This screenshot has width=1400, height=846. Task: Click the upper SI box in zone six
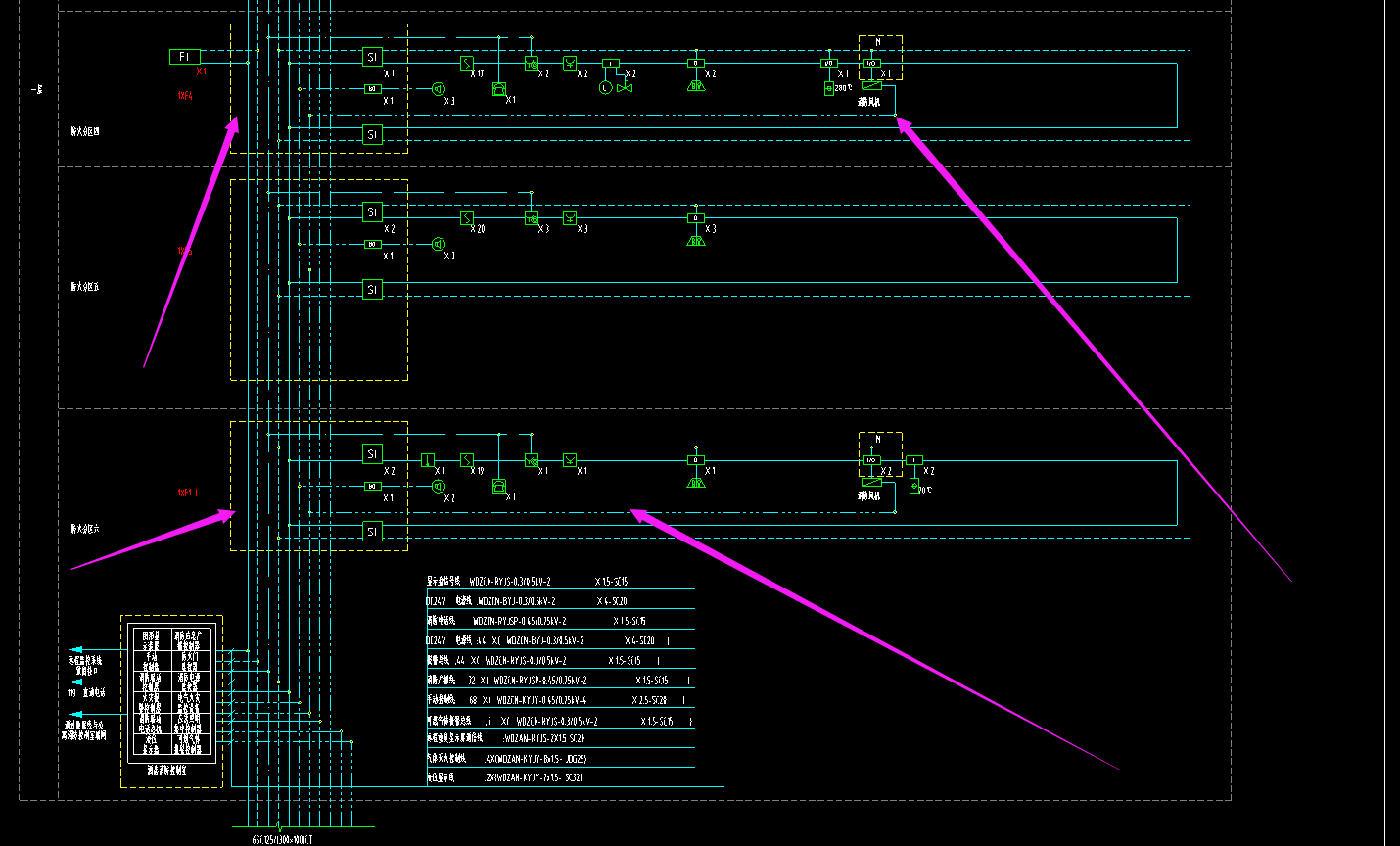click(x=372, y=453)
